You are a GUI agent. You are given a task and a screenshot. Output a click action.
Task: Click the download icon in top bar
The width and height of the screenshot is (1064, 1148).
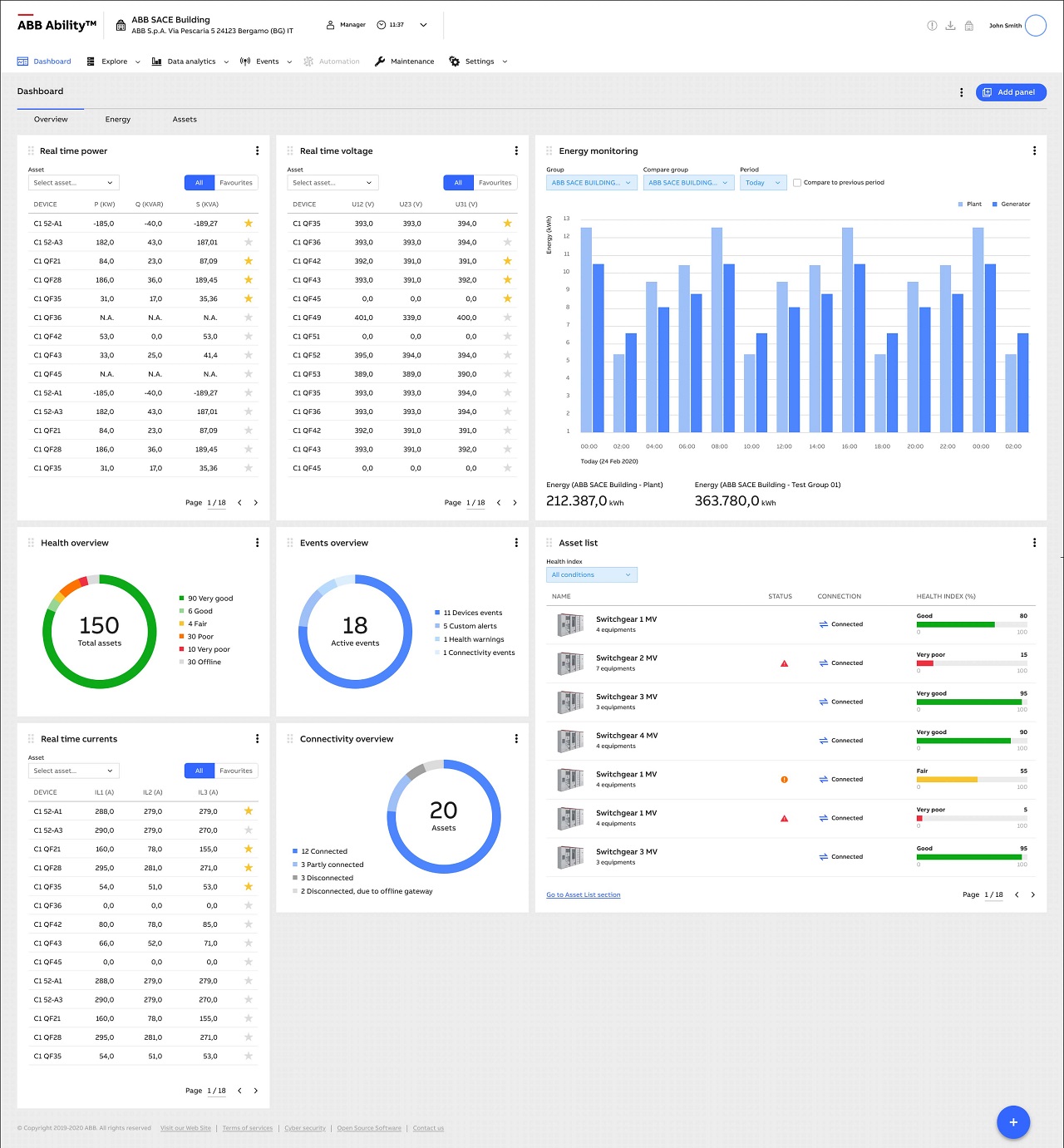(x=950, y=26)
